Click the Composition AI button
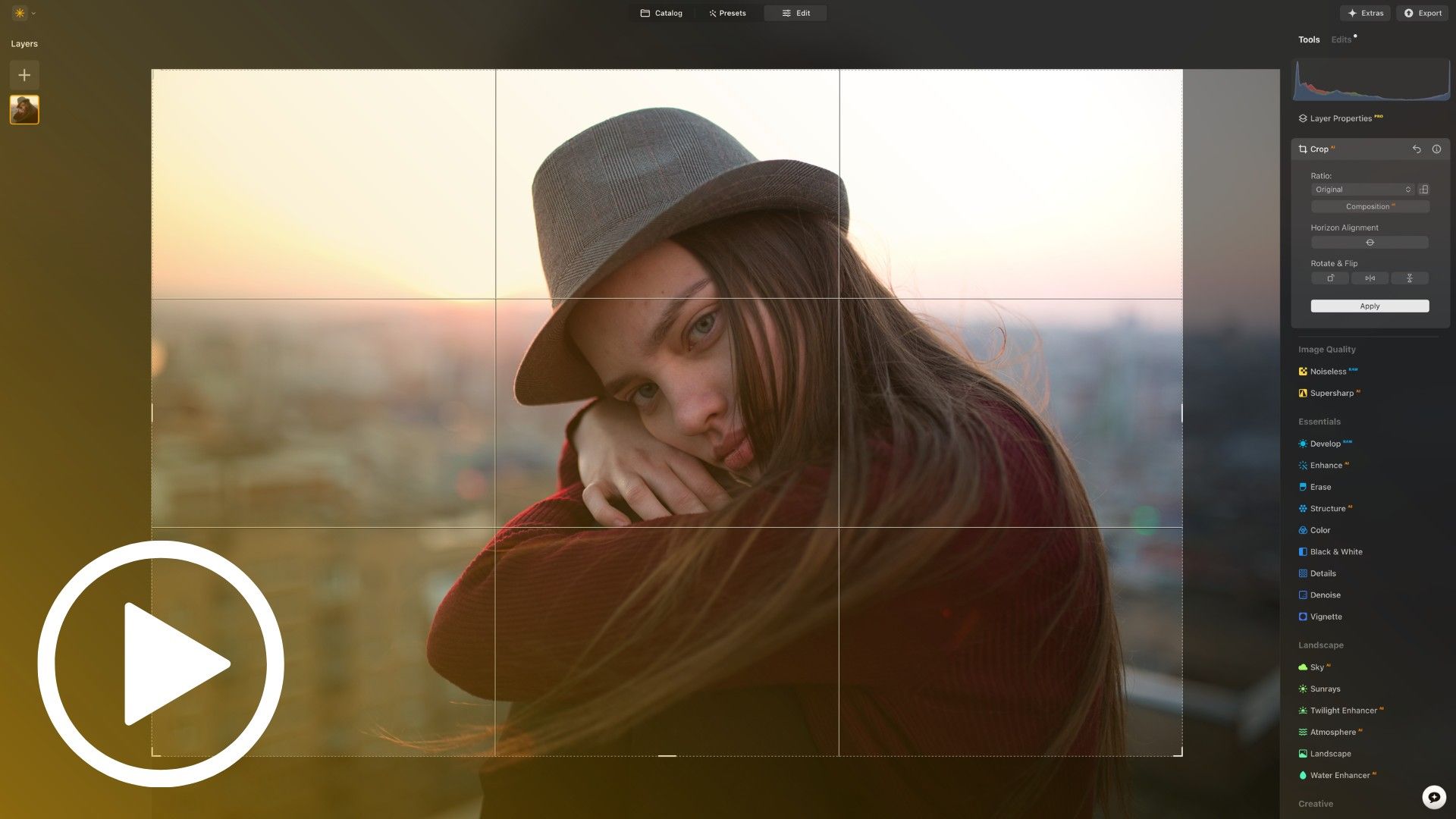1456x819 pixels. (x=1370, y=207)
